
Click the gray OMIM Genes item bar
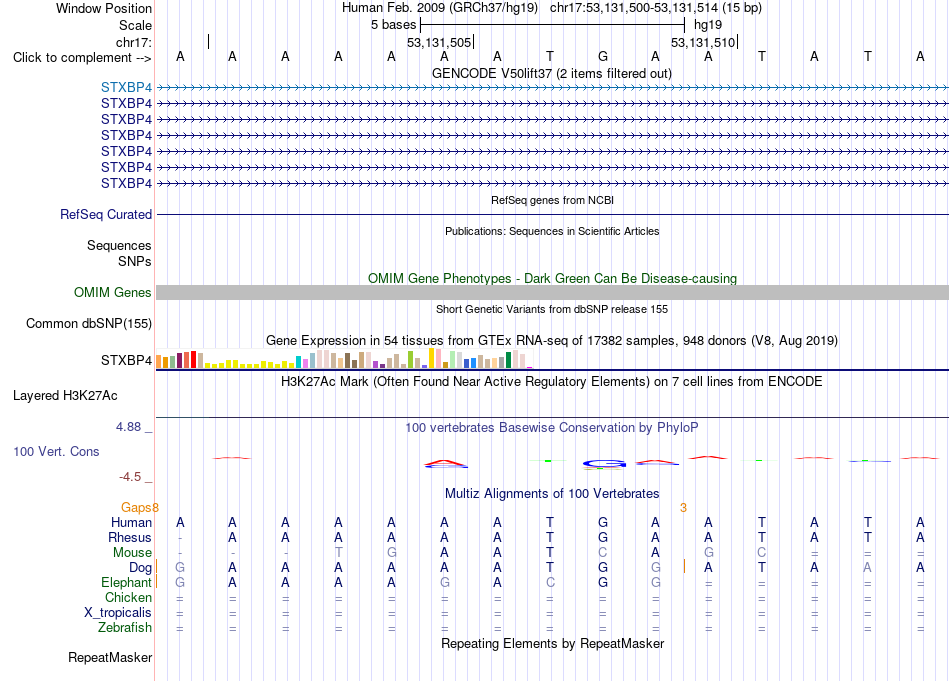pyautogui.click(x=552, y=293)
